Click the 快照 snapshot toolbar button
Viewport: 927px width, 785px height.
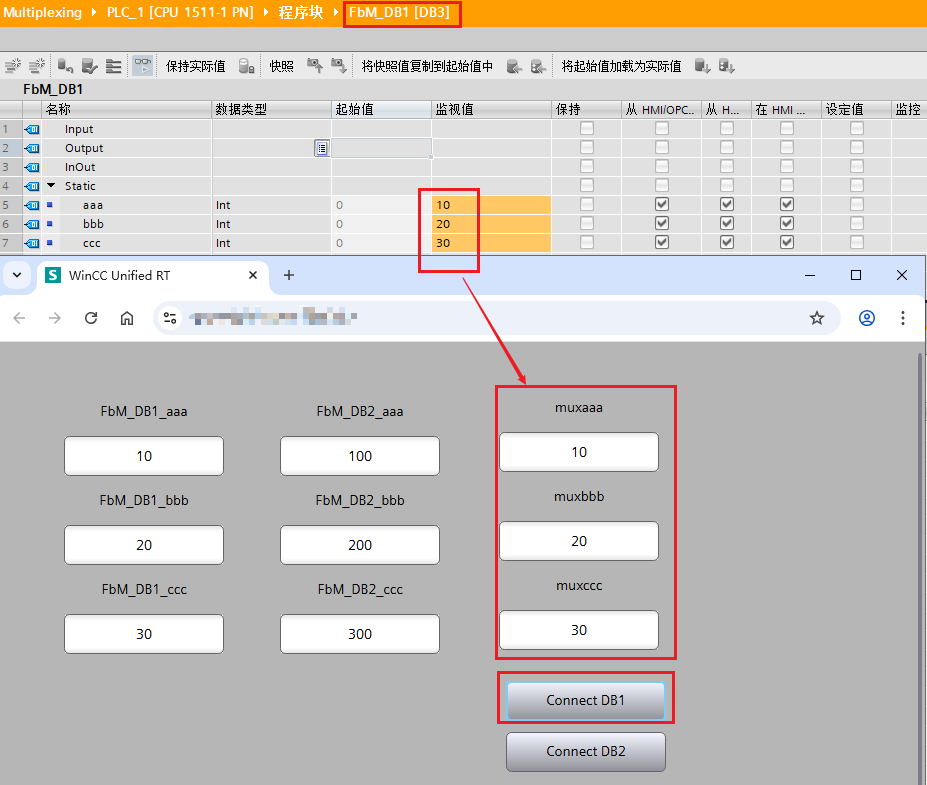[281, 66]
